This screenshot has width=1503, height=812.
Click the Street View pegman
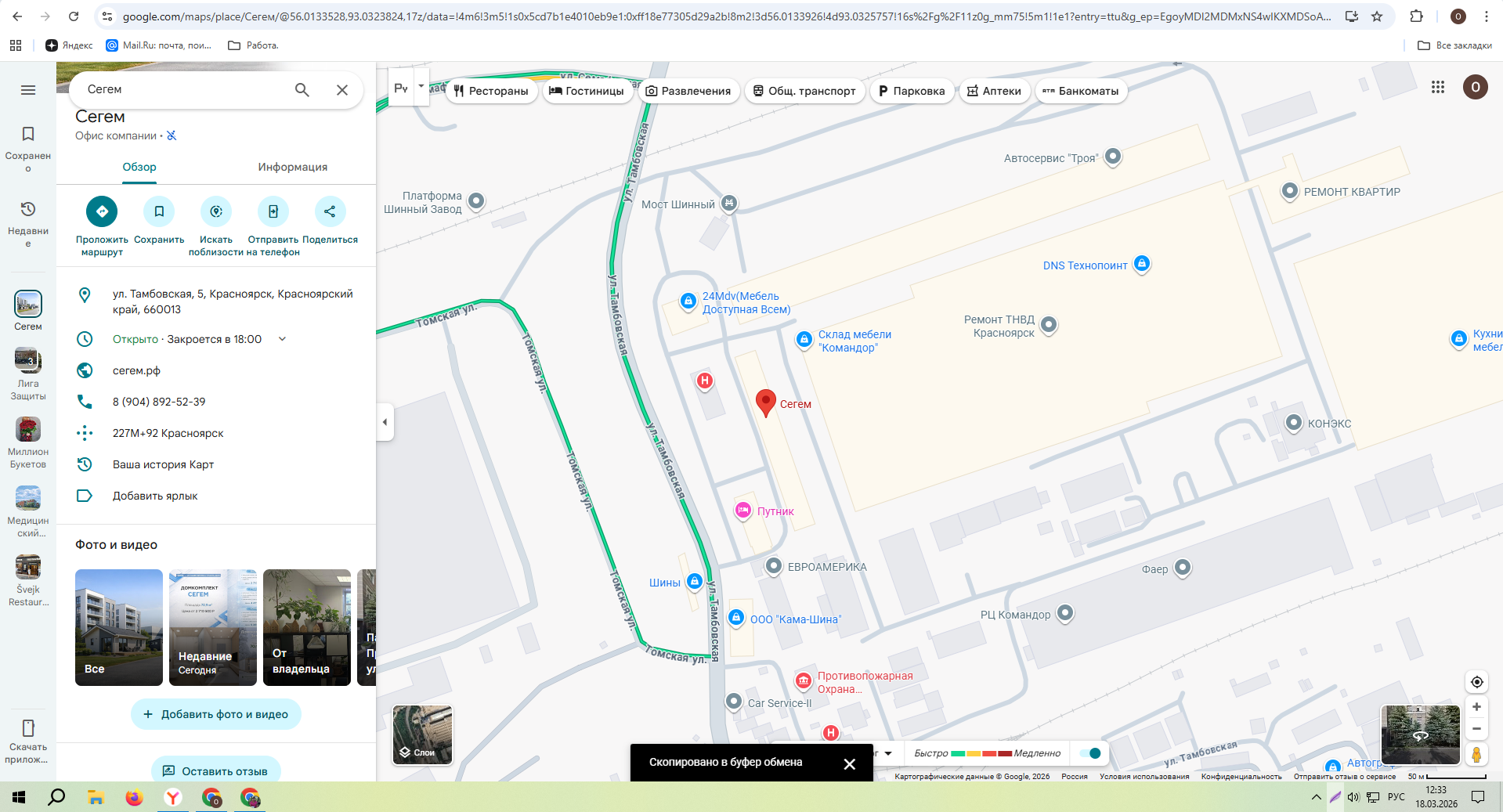pyautogui.click(x=1476, y=754)
